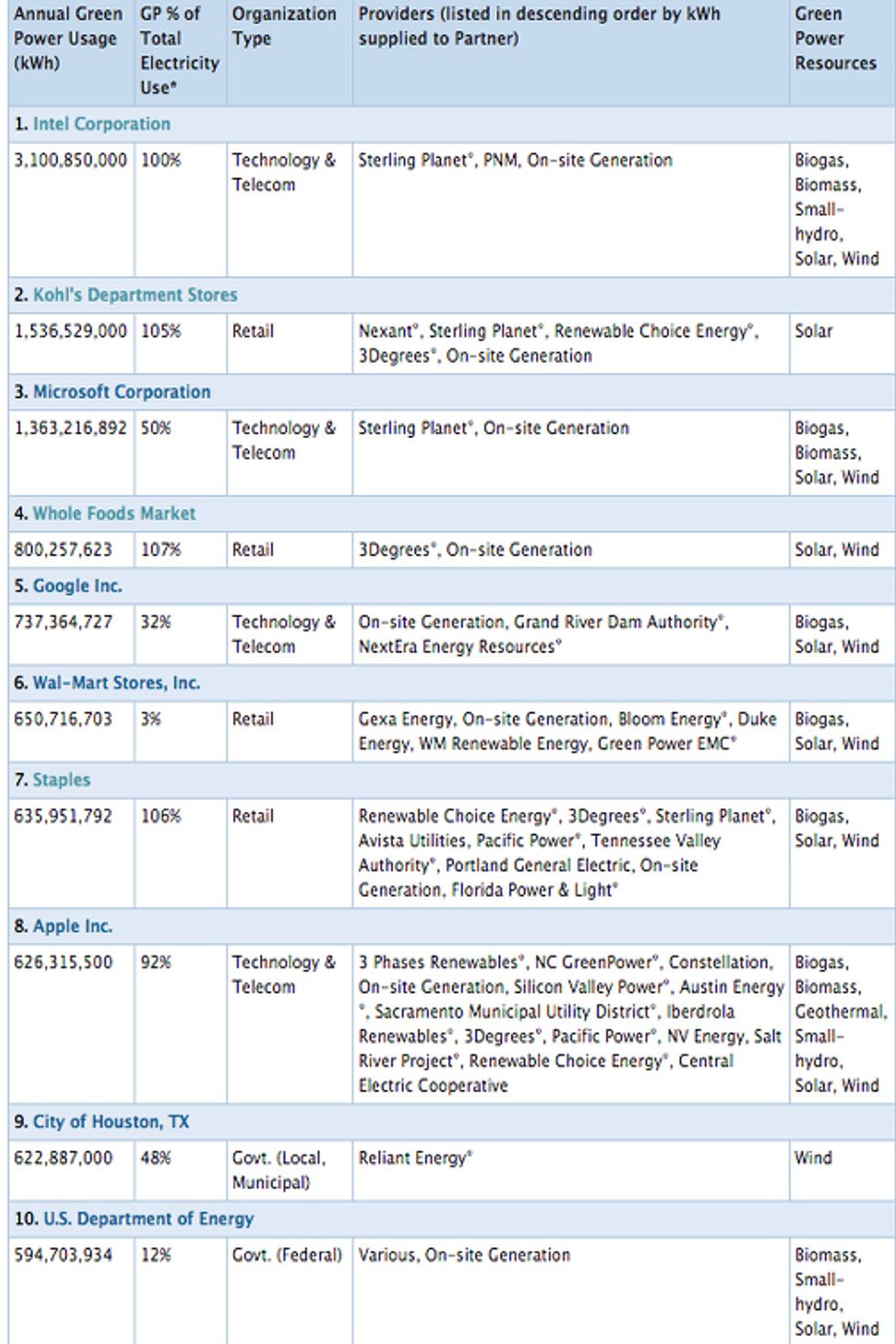Follow the Kohl's Department Stores link
Image resolution: width=896 pixels, height=1344 pixels.
coord(135,295)
